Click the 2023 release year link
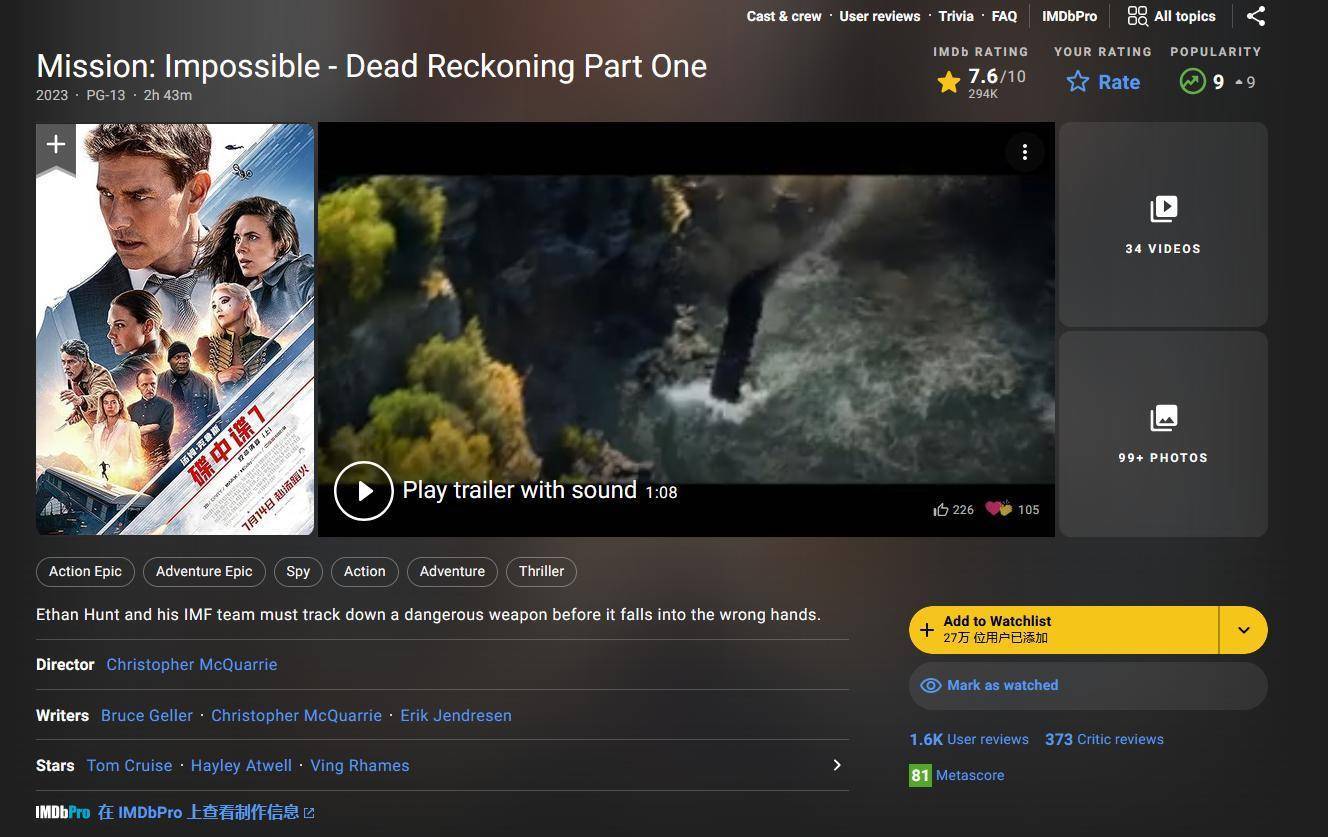 pyautogui.click(x=52, y=95)
